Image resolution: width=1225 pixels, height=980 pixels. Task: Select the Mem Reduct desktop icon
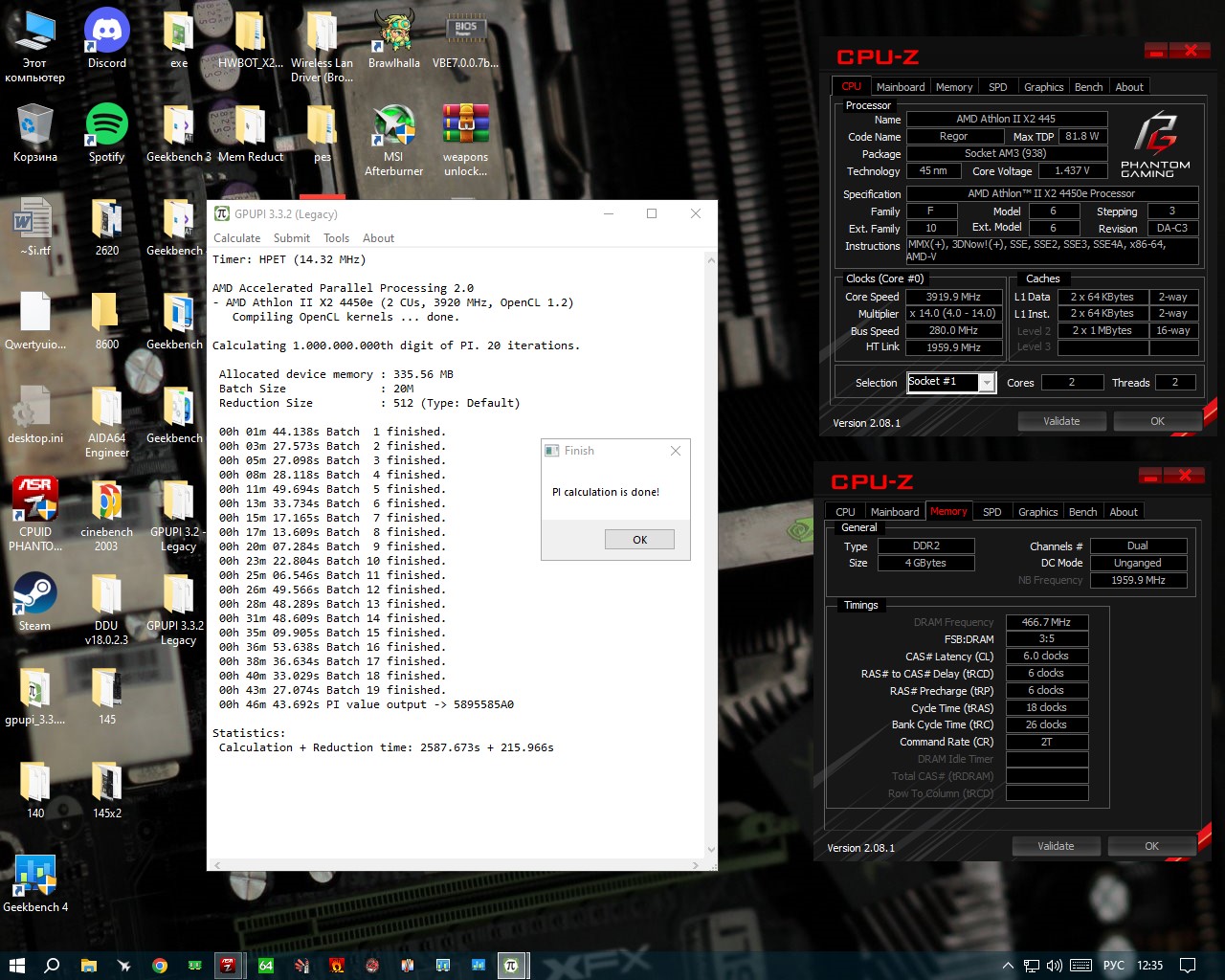pos(251,132)
